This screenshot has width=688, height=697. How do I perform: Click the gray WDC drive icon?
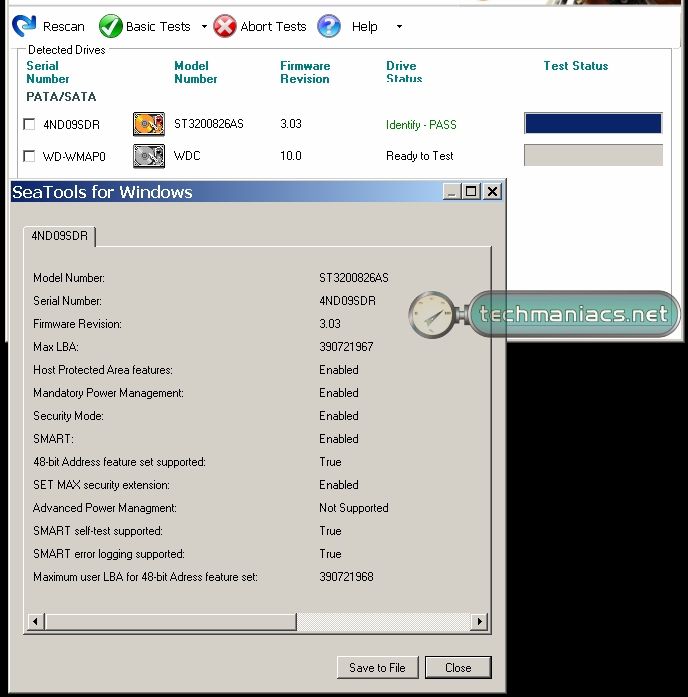click(x=149, y=156)
